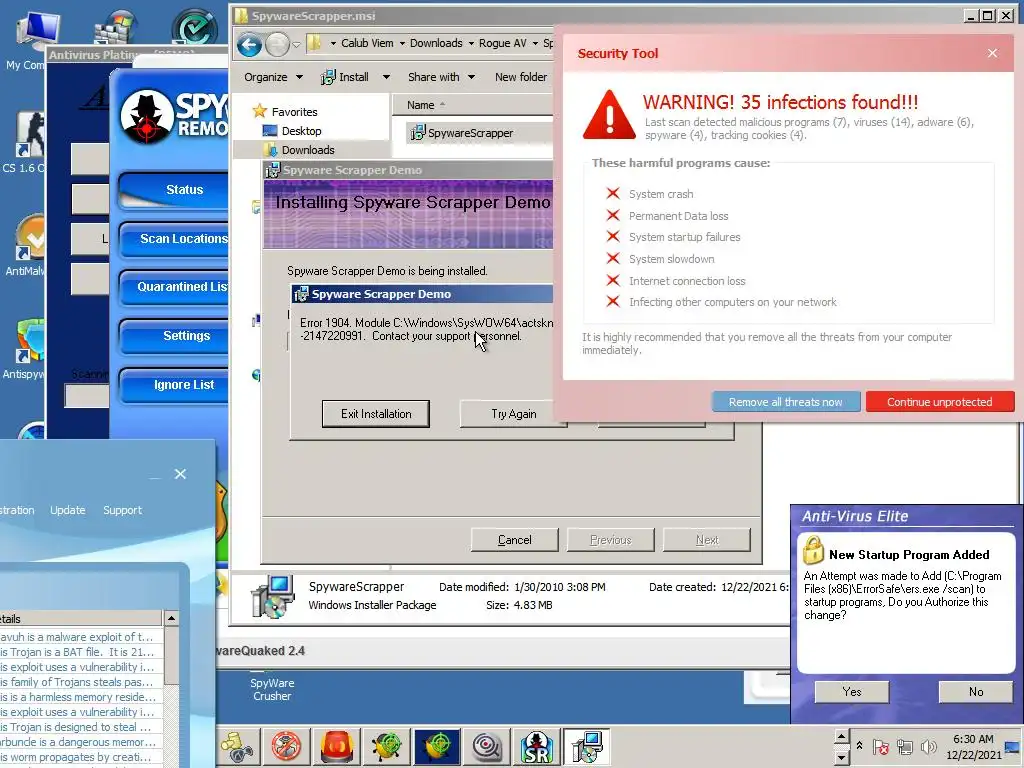Screen dimensions: 1024x768
Task: Open the Organize dropdown menu
Action: pyautogui.click(x=274, y=77)
